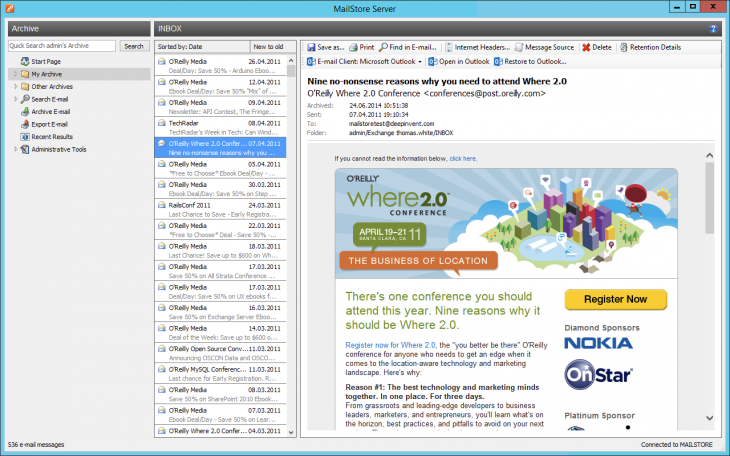The image size is (730, 456).
Task: Expand the My Archive tree node
Action: coord(15,74)
